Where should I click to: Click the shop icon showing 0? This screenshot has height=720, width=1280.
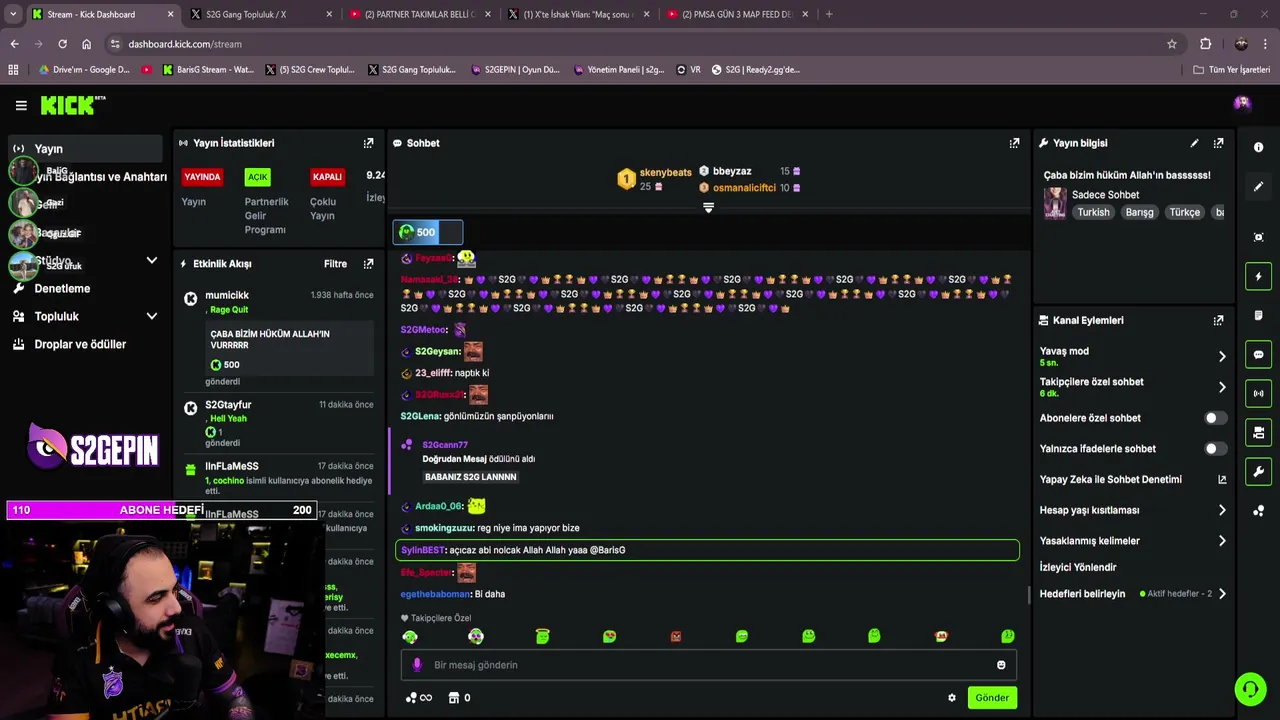point(459,698)
